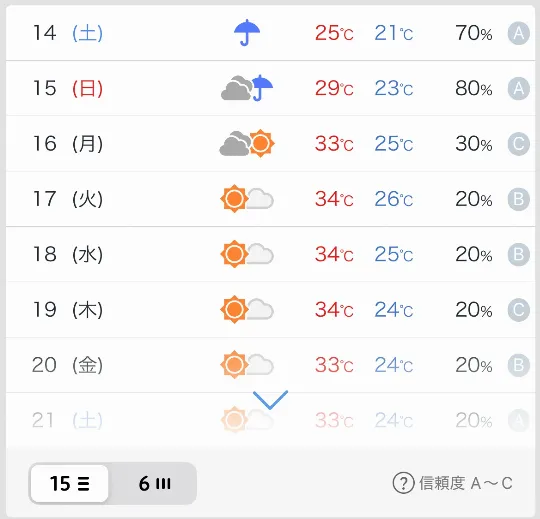Click the umbrella rain icon for the 14th
This screenshot has width=540, height=519.
tap(247, 33)
